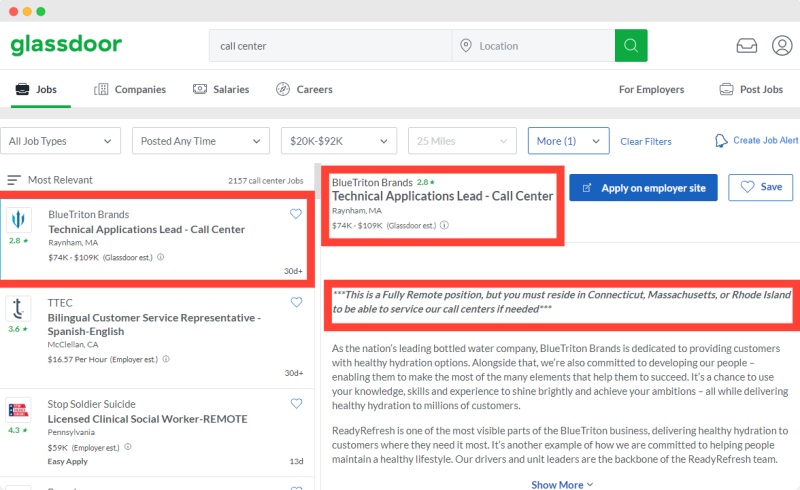Switch to the Companies tab

(130, 89)
